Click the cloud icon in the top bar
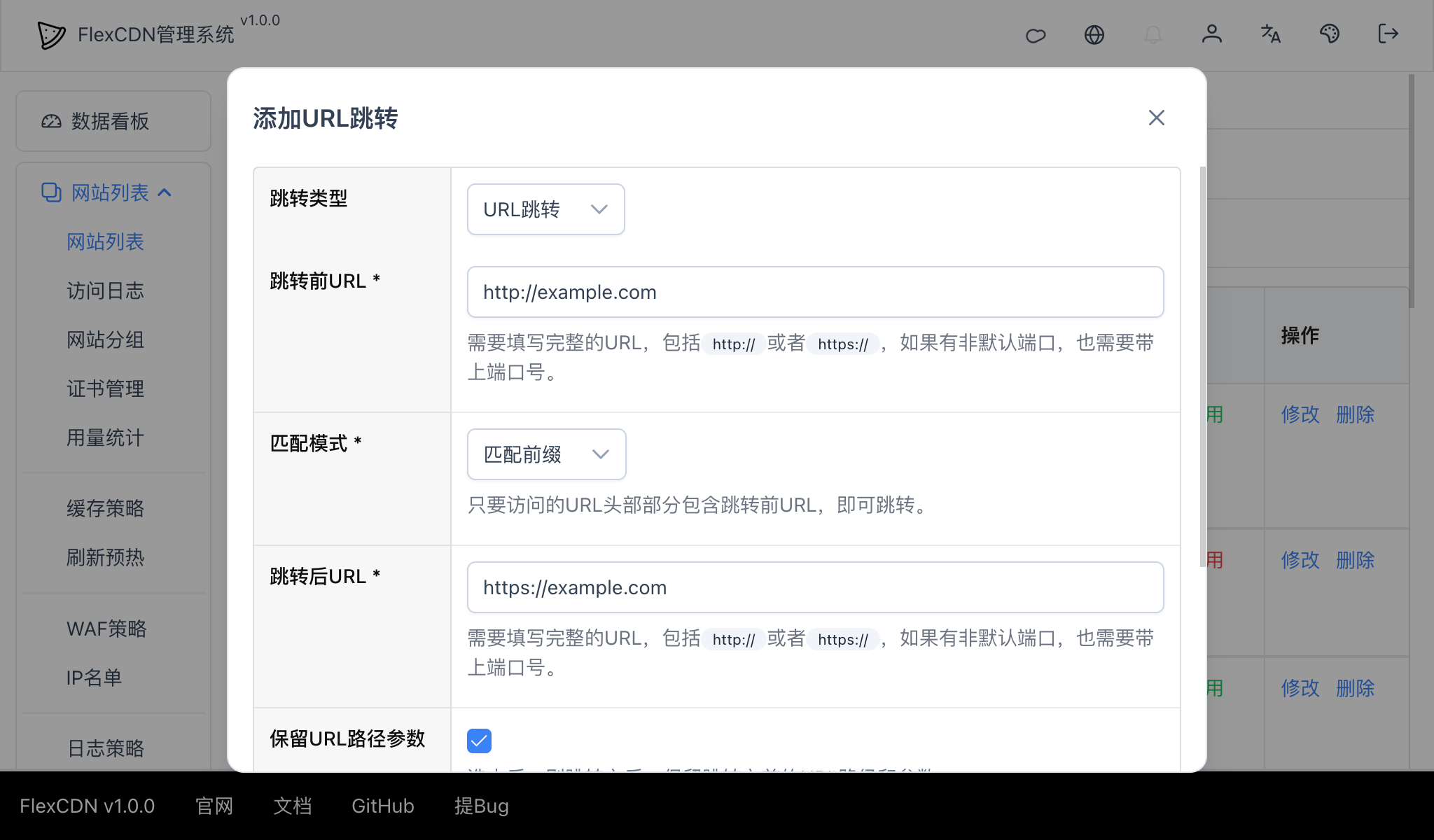The image size is (1434, 840). click(1036, 34)
